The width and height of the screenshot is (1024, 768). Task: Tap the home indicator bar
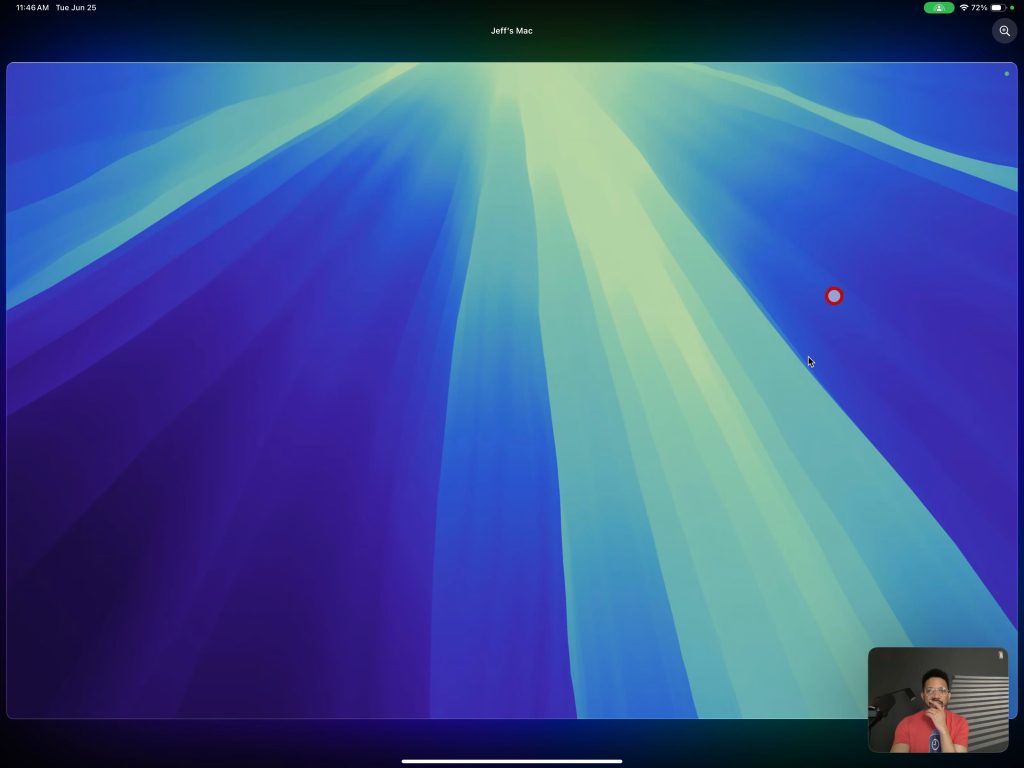(x=511, y=761)
